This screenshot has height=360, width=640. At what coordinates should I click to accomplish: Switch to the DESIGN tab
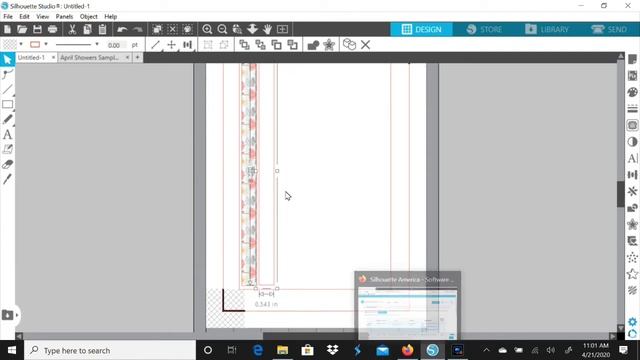tap(422, 29)
